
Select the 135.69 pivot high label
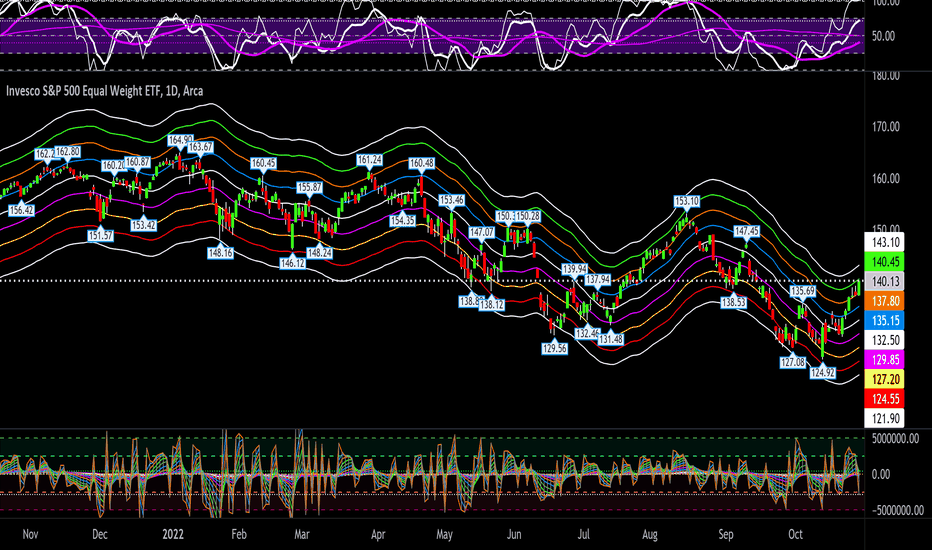(802, 291)
